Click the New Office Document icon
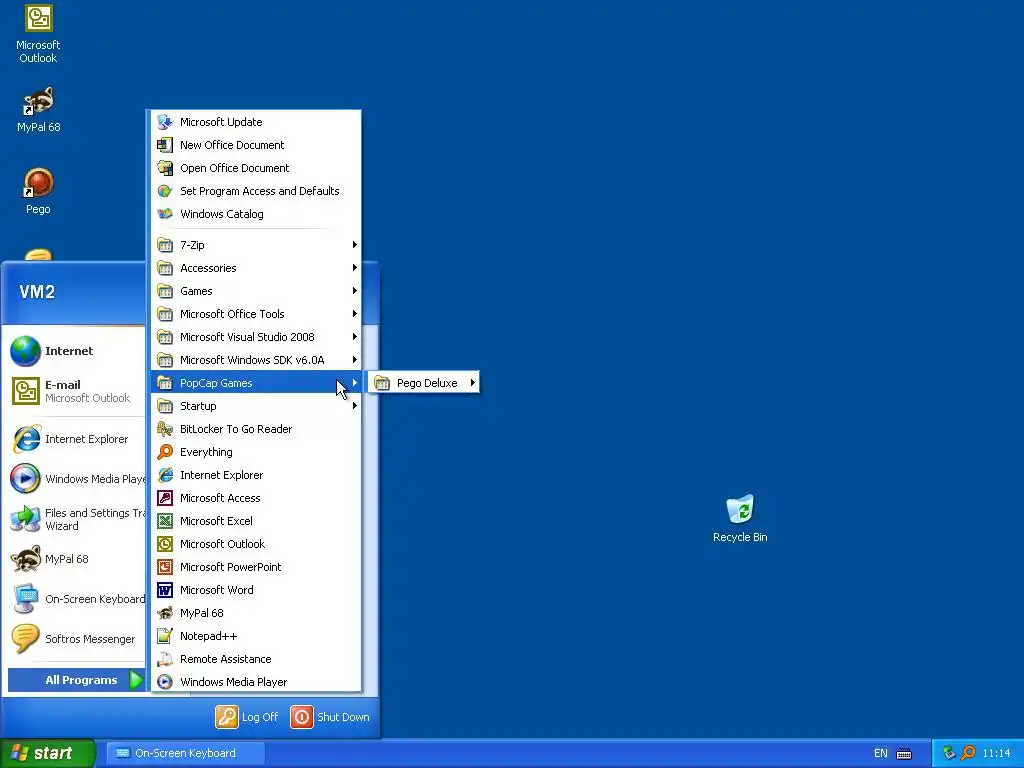This screenshot has height=768, width=1024. tap(165, 145)
